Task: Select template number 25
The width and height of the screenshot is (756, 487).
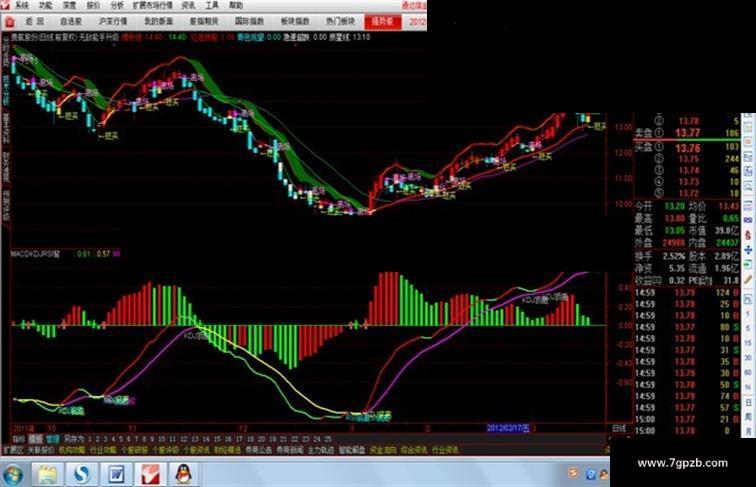Action: 328,439
